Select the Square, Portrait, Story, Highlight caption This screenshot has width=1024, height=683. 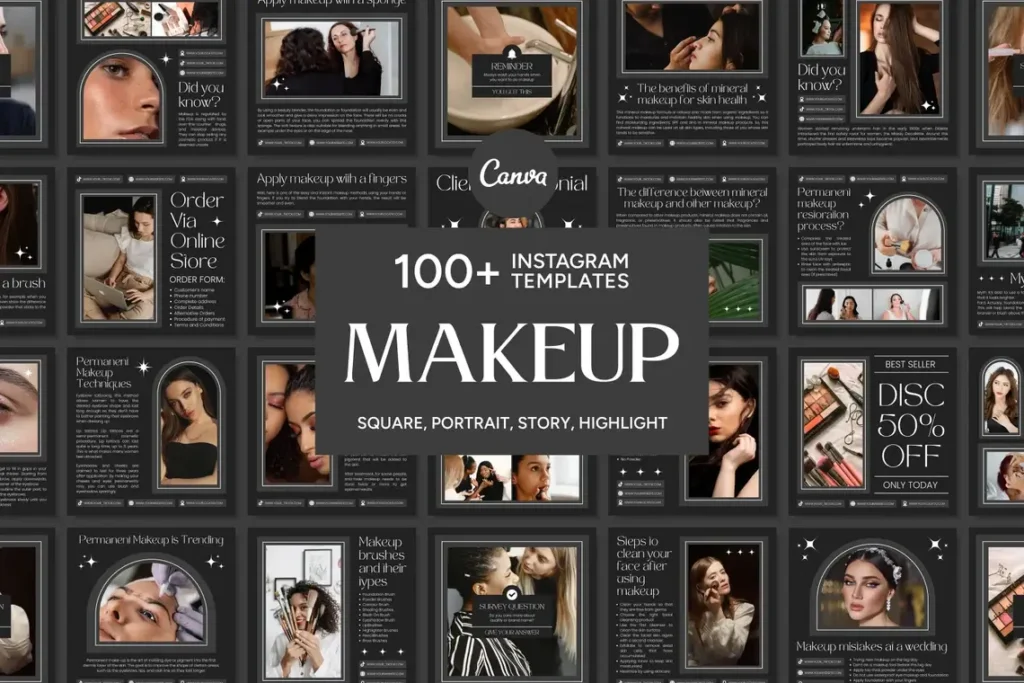511,423
